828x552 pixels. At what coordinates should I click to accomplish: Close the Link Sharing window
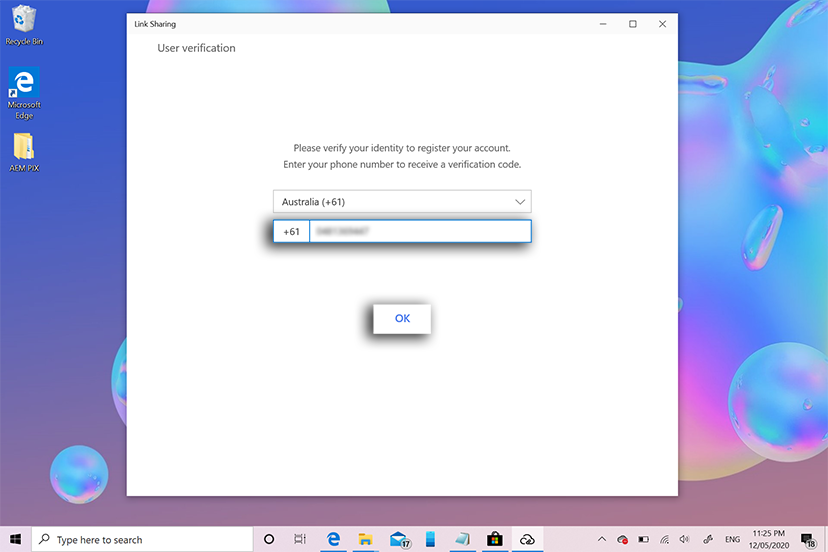click(x=662, y=24)
